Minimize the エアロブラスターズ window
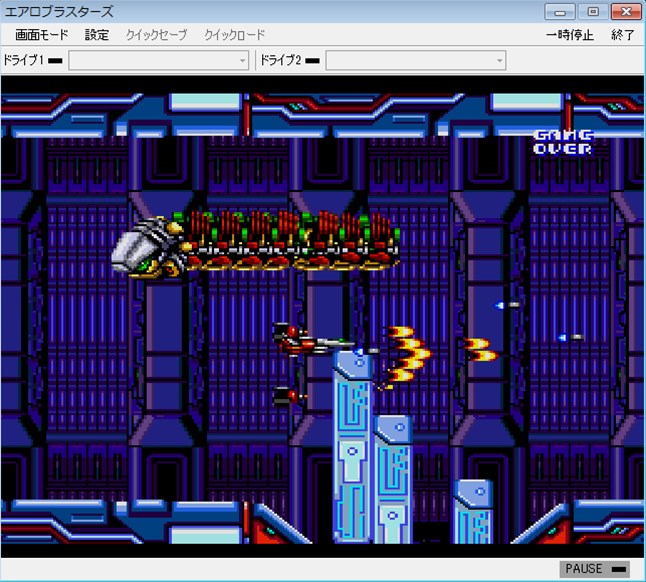The height and width of the screenshot is (582, 646). [560, 12]
